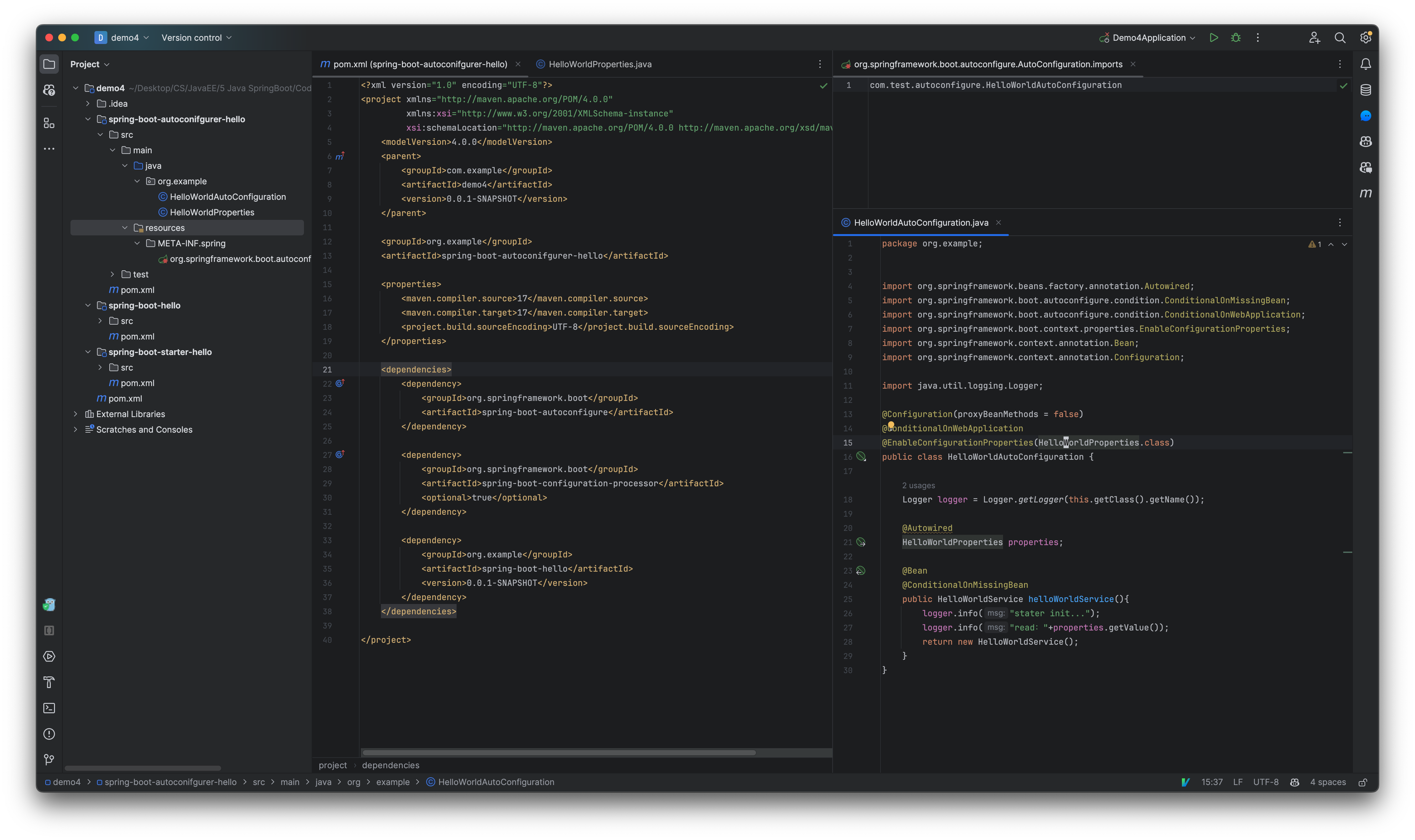Expand the spring-boot-hello src folder
1415x840 pixels.
[x=101, y=320]
